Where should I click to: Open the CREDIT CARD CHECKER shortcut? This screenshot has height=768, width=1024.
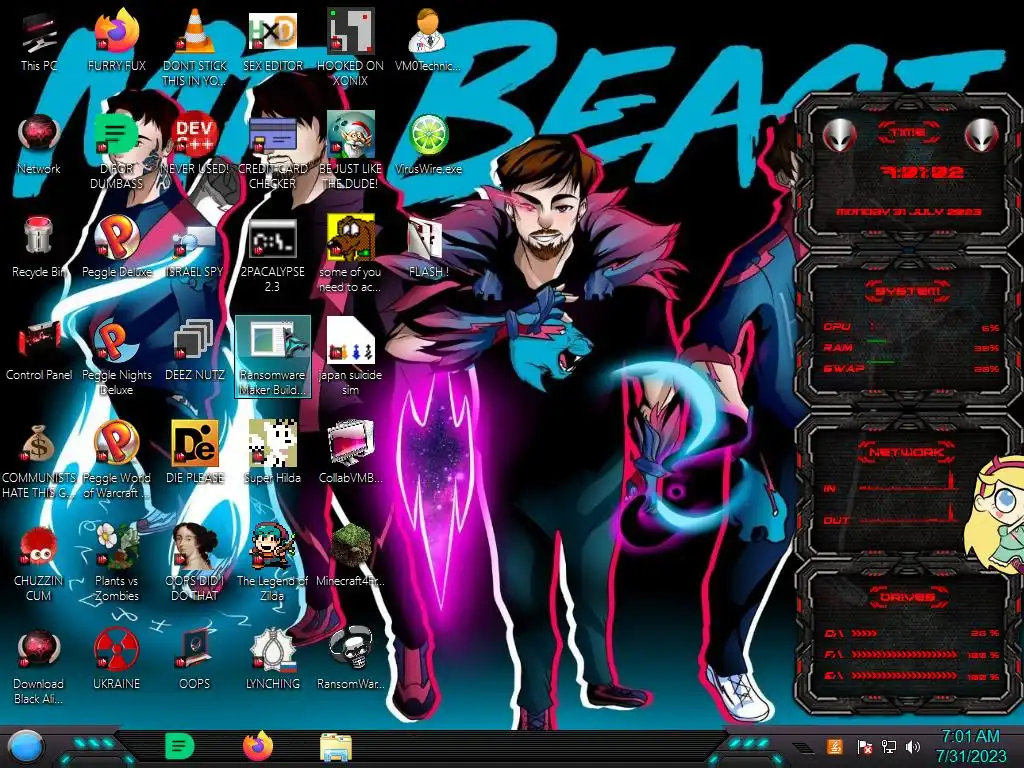pyautogui.click(x=272, y=151)
